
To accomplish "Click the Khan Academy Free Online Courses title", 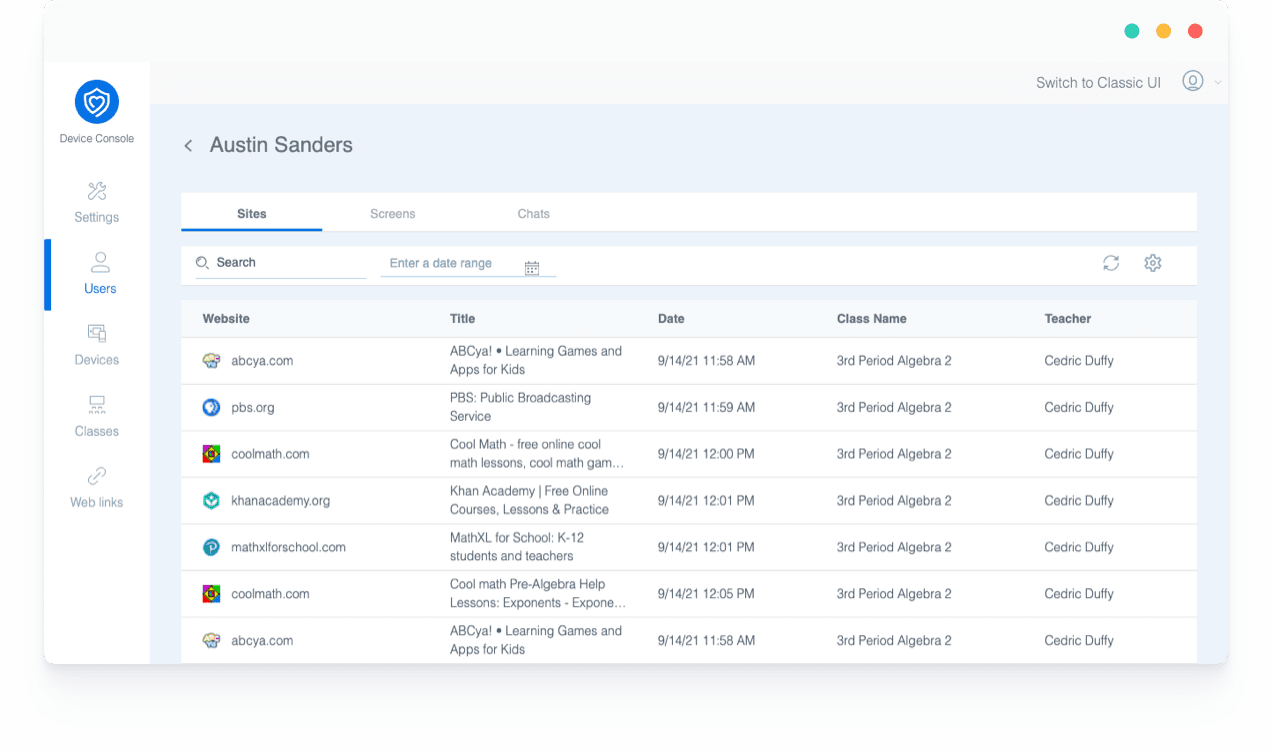I will pyautogui.click(x=529, y=500).
